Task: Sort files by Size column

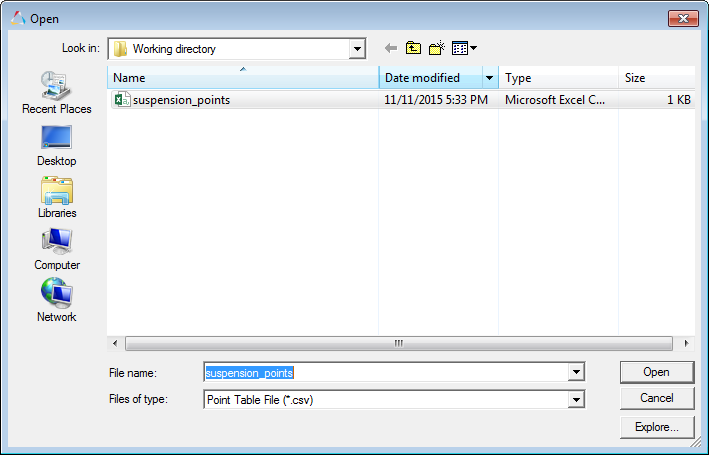Action: (x=657, y=78)
